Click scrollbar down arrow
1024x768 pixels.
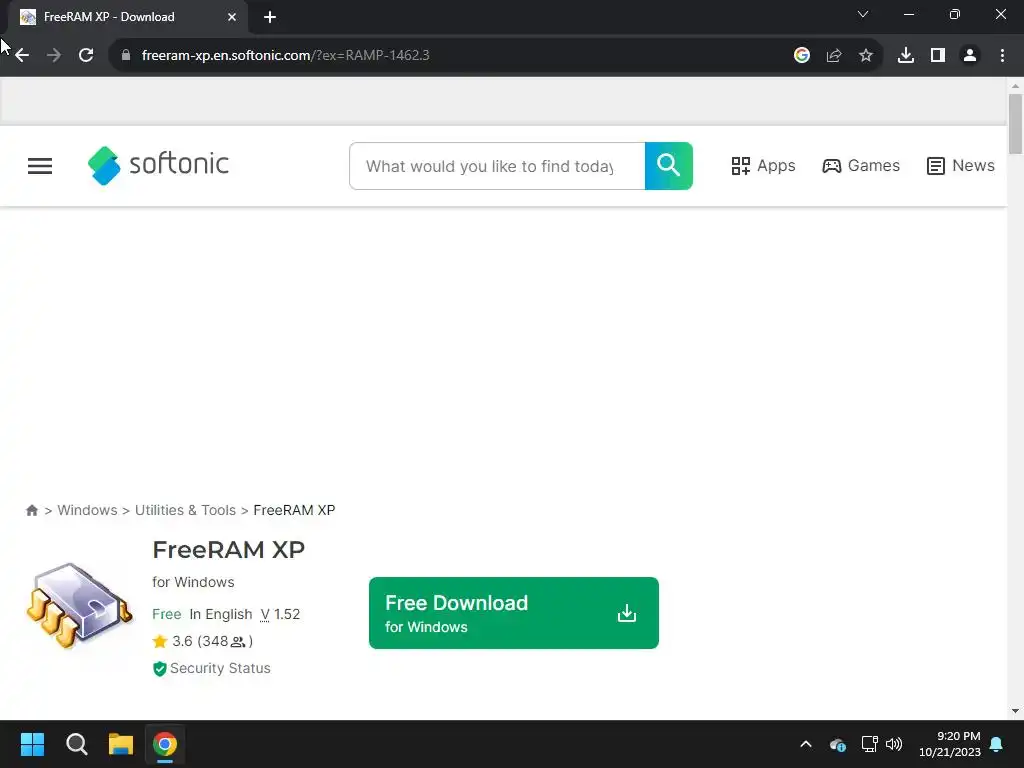[x=1015, y=712]
